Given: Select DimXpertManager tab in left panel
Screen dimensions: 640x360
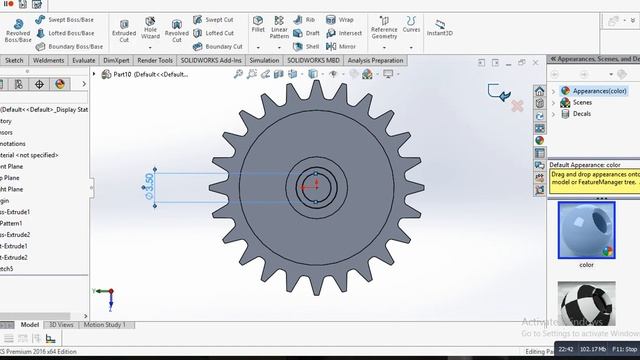Looking at the screenshot, I should [39, 84].
